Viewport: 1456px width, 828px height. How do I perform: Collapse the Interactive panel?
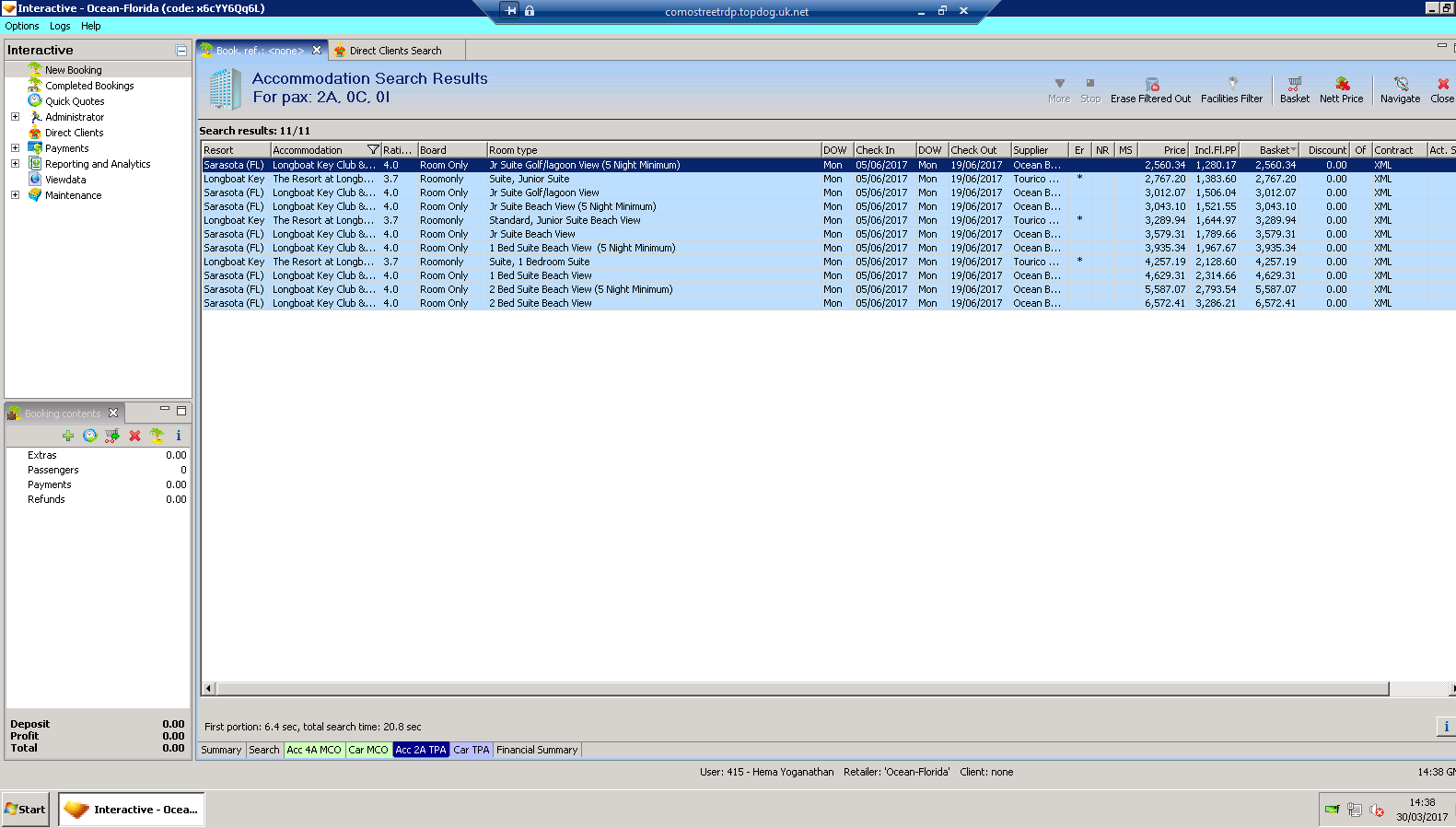coord(181,51)
